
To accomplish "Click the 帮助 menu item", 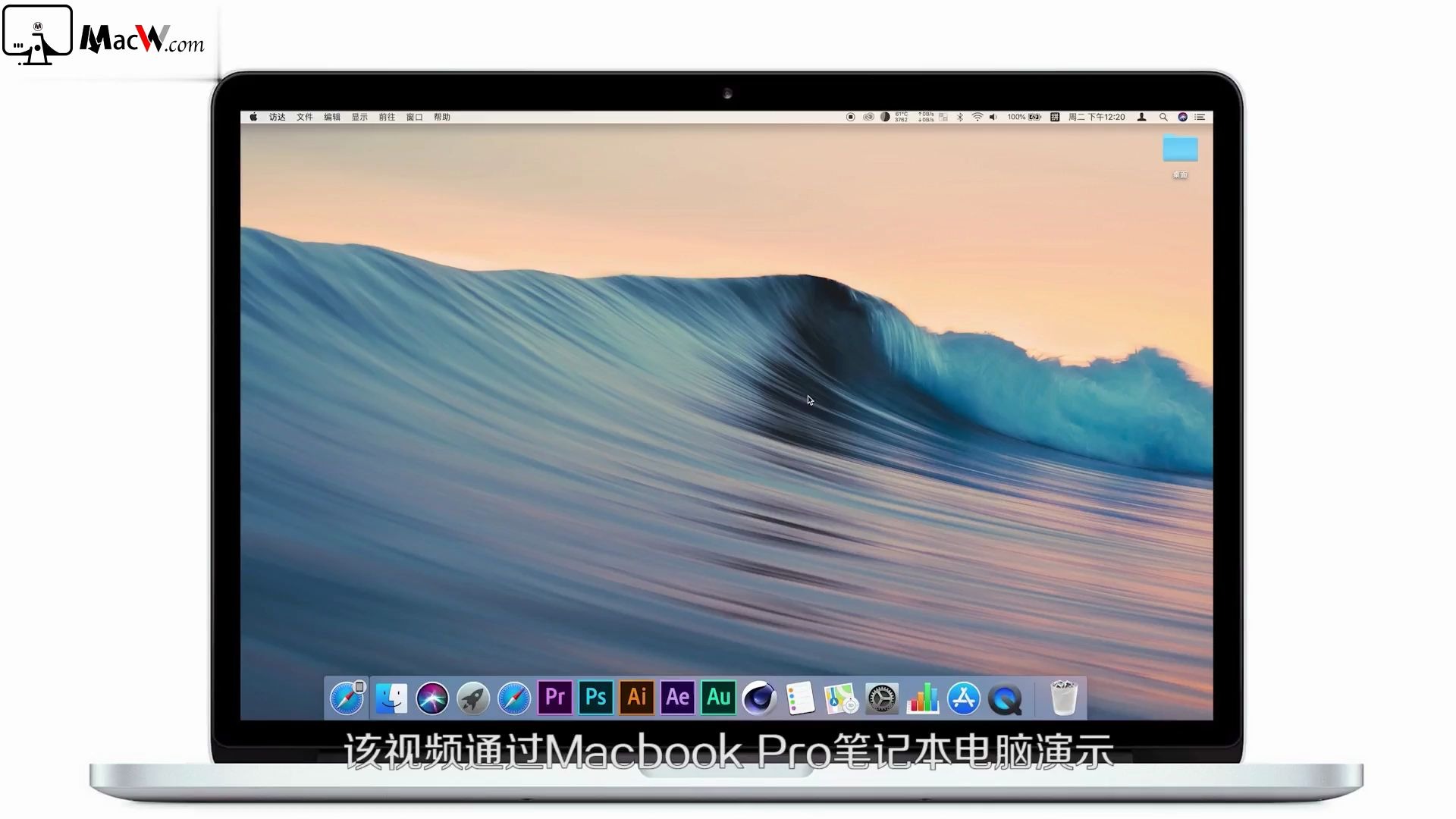I will pos(442,117).
